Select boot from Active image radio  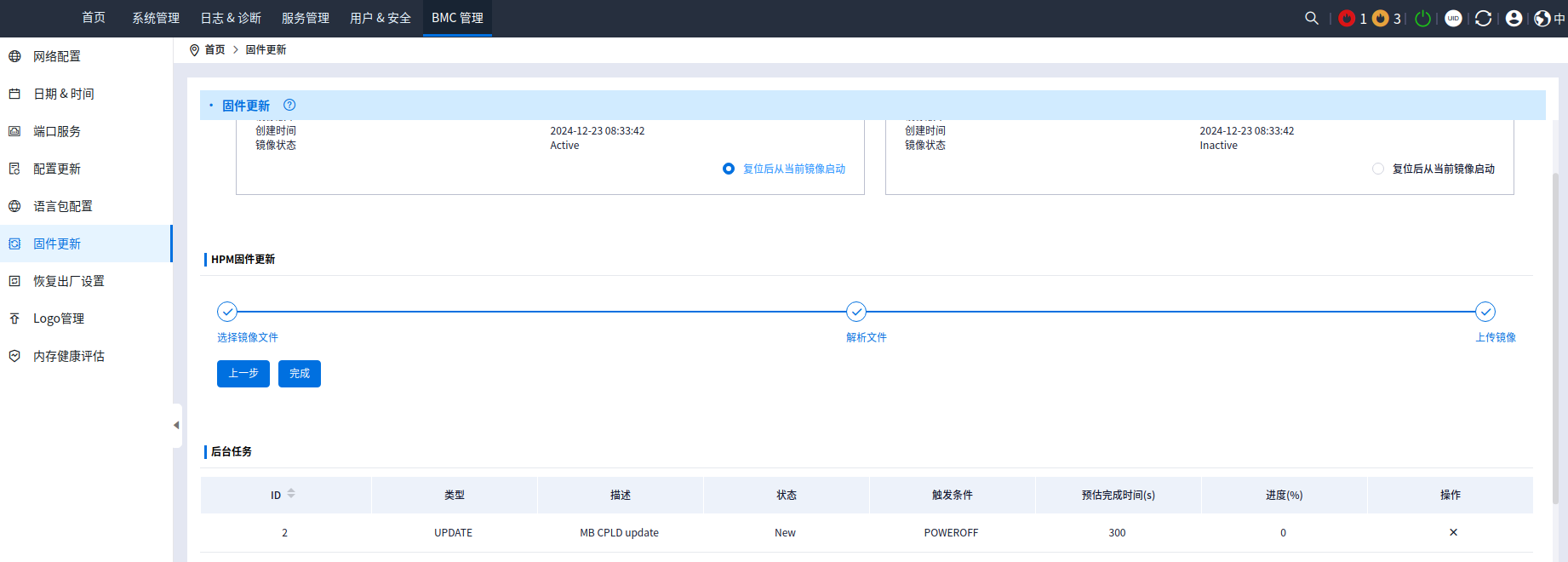point(729,169)
